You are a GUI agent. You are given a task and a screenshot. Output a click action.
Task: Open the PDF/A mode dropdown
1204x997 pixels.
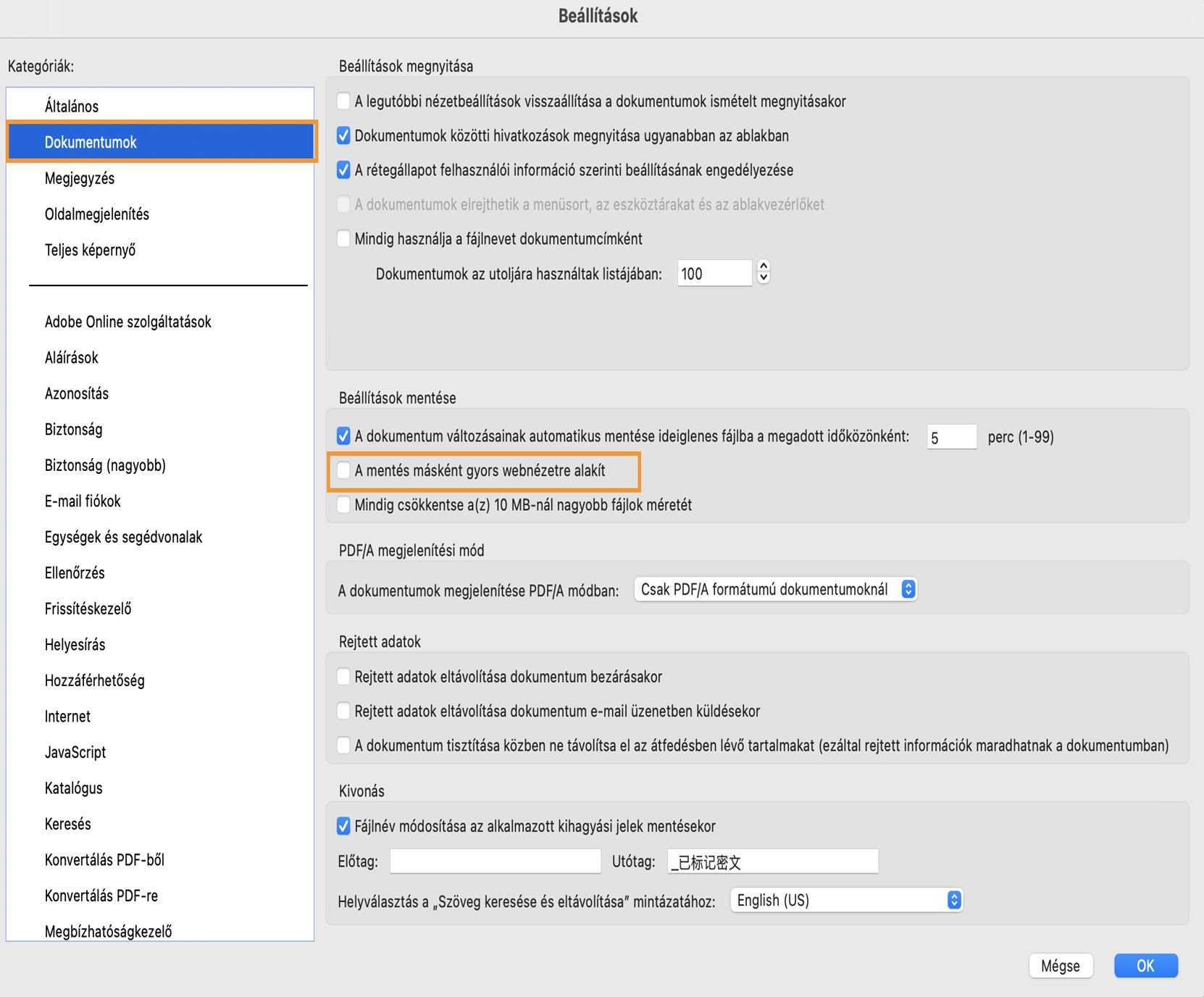tap(774, 589)
